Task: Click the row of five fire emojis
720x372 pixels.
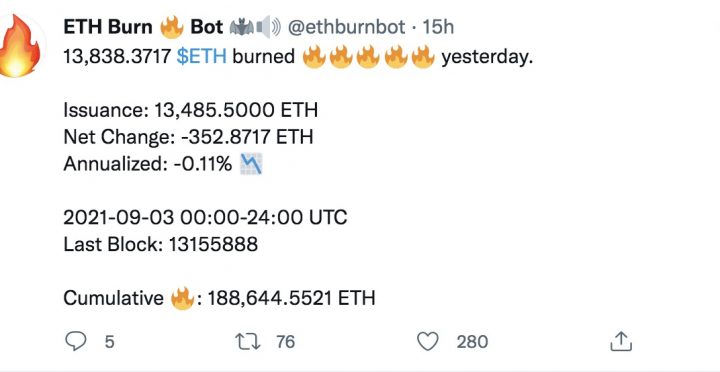Action: pos(368,57)
